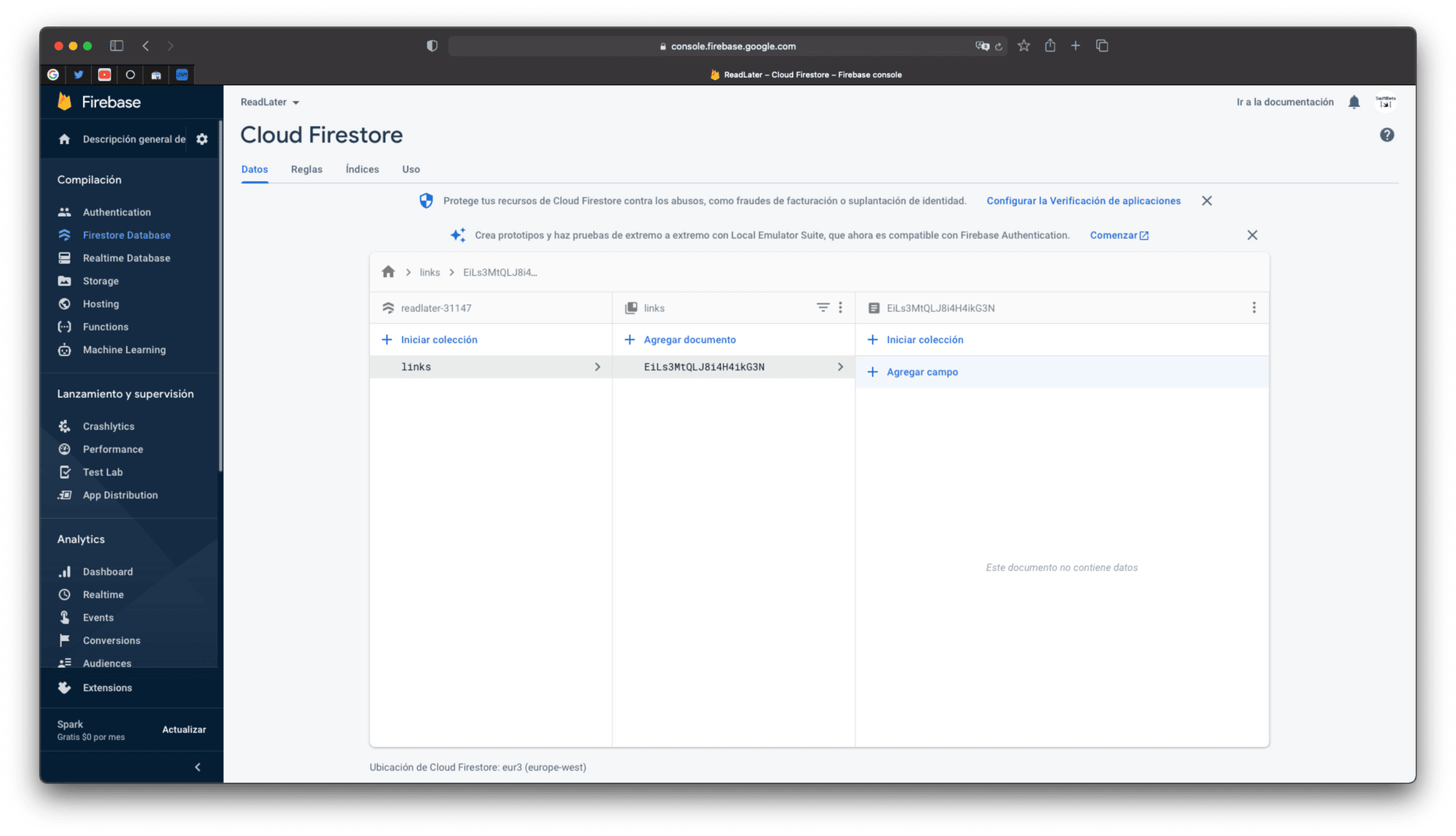The width and height of the screenshot is (1456, 836).
Task: Open the Índices tab
Action: [362, 170]
